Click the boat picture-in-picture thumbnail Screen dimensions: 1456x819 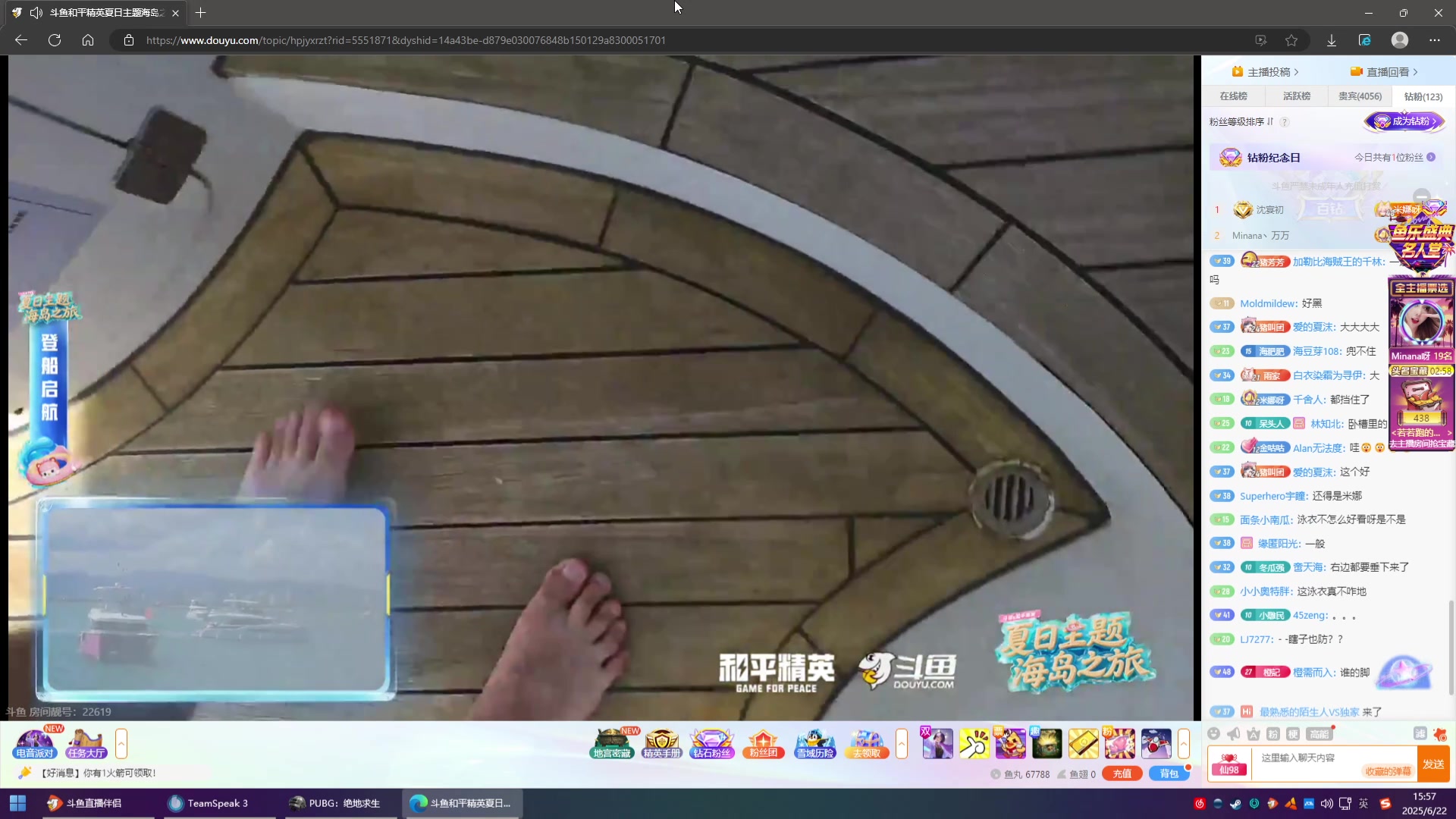(216, 600)
